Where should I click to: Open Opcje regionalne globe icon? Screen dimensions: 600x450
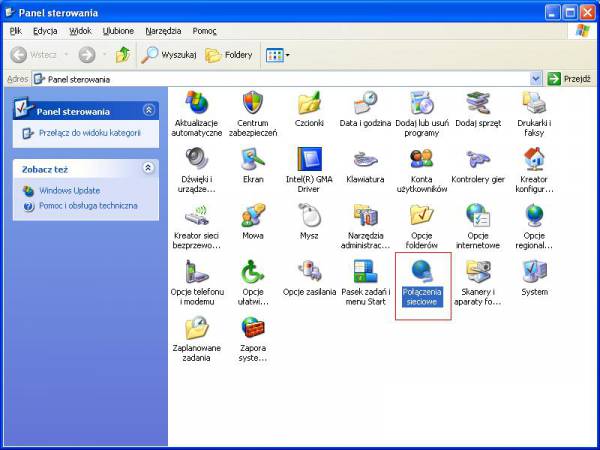click(534, 215)
